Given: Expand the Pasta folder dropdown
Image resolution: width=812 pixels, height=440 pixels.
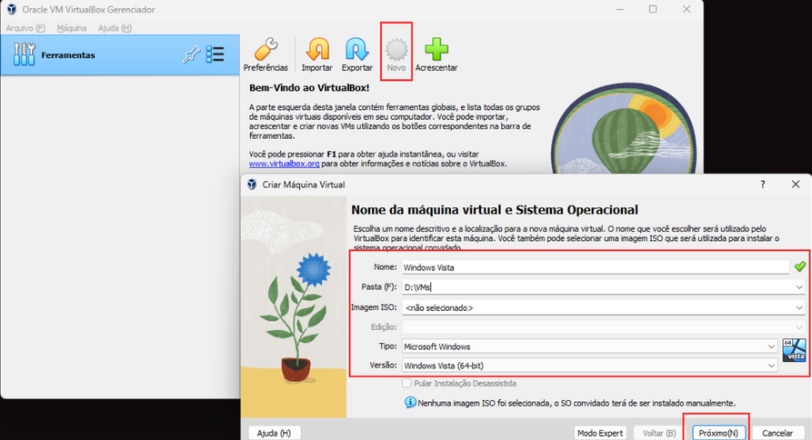Looking at the screenshot, I should coord(799,287).
